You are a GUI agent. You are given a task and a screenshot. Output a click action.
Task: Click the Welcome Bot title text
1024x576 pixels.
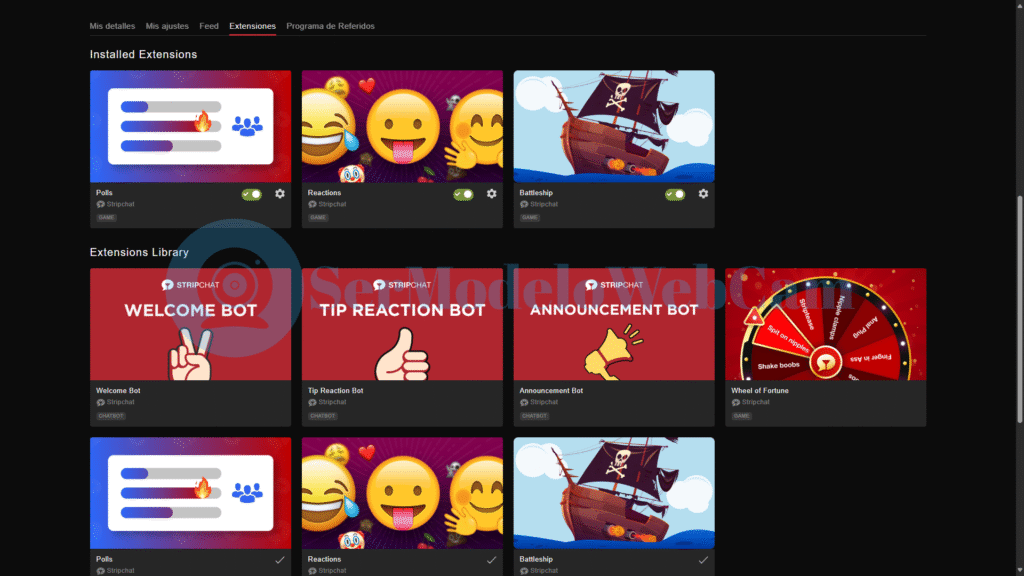[x=118, y=391]
